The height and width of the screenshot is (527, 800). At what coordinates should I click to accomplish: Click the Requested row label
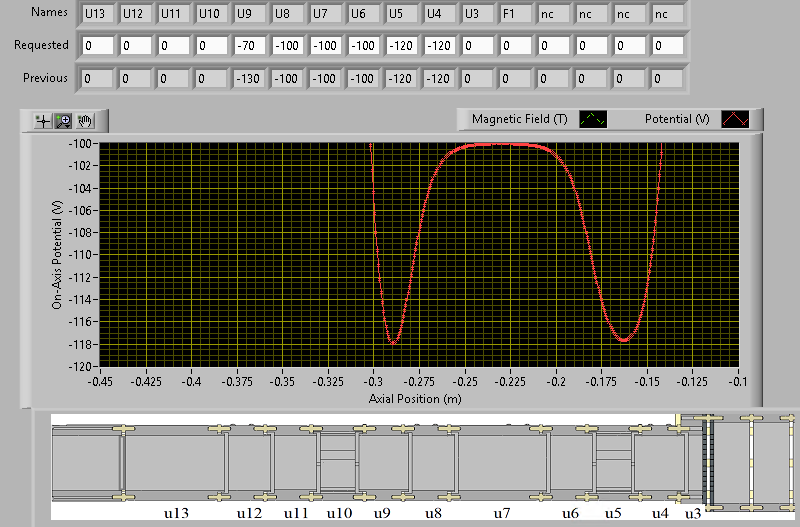[x=41, y=45]
